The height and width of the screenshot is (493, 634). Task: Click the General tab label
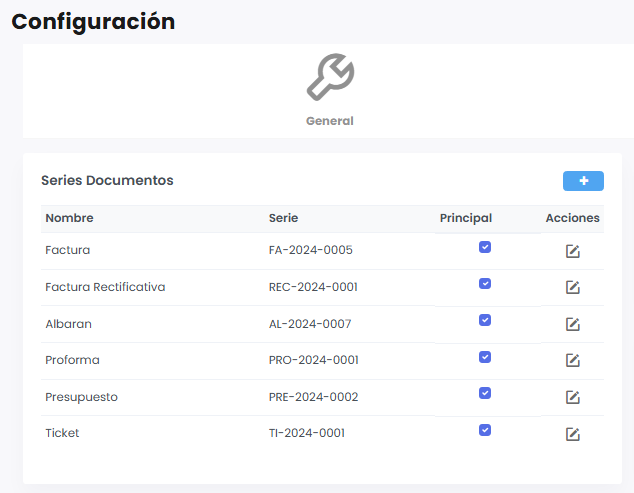click(x=330, y=121)
